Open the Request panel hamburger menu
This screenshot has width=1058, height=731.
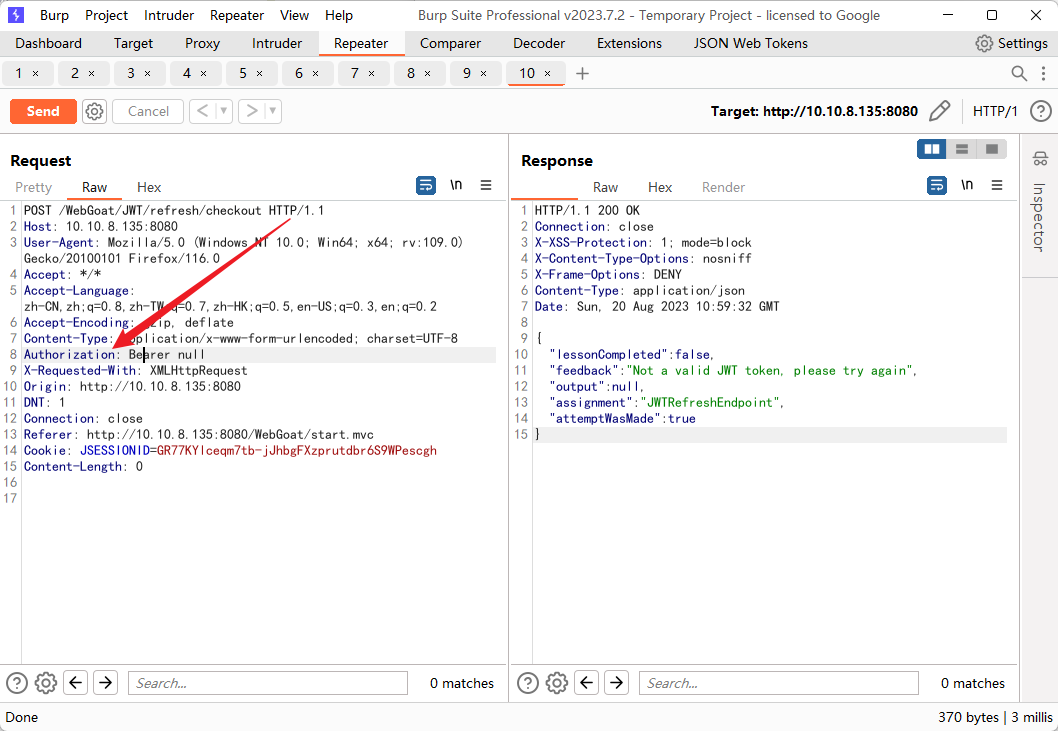pyautogui.click(x=486, y=185)
